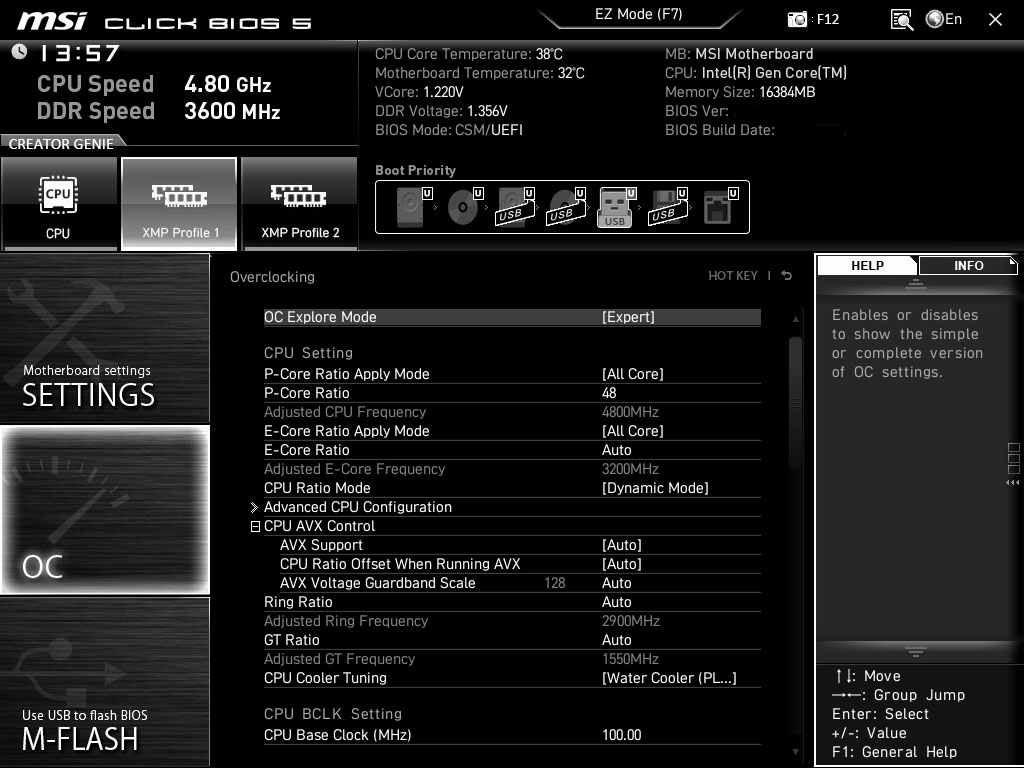Open the M-FLASH BIOS flashing panel
The width and height of the screenshot is (1024, 768).
[x=104, y=682]
